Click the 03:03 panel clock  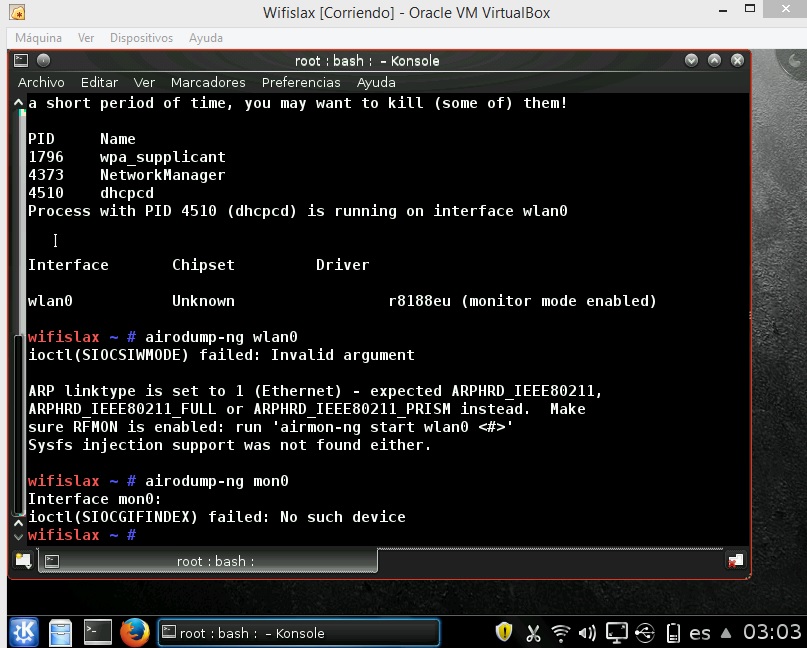click(772, 632)
